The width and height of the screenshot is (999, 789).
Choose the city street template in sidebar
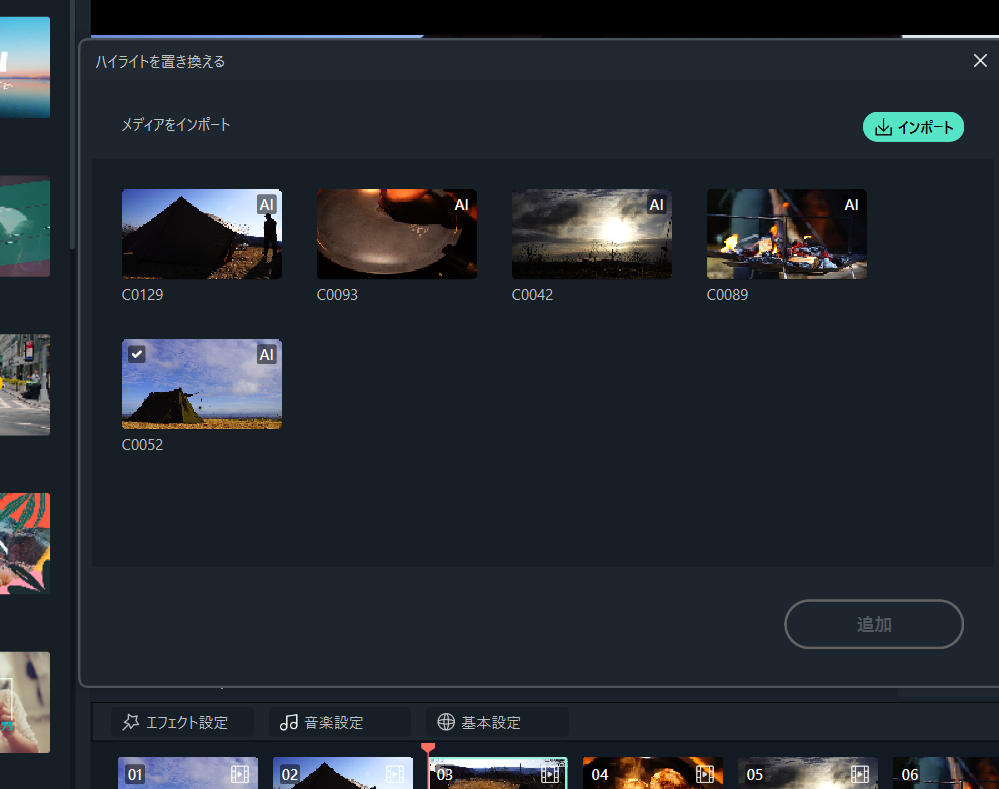pyautogui.click(x=25, y=384)
